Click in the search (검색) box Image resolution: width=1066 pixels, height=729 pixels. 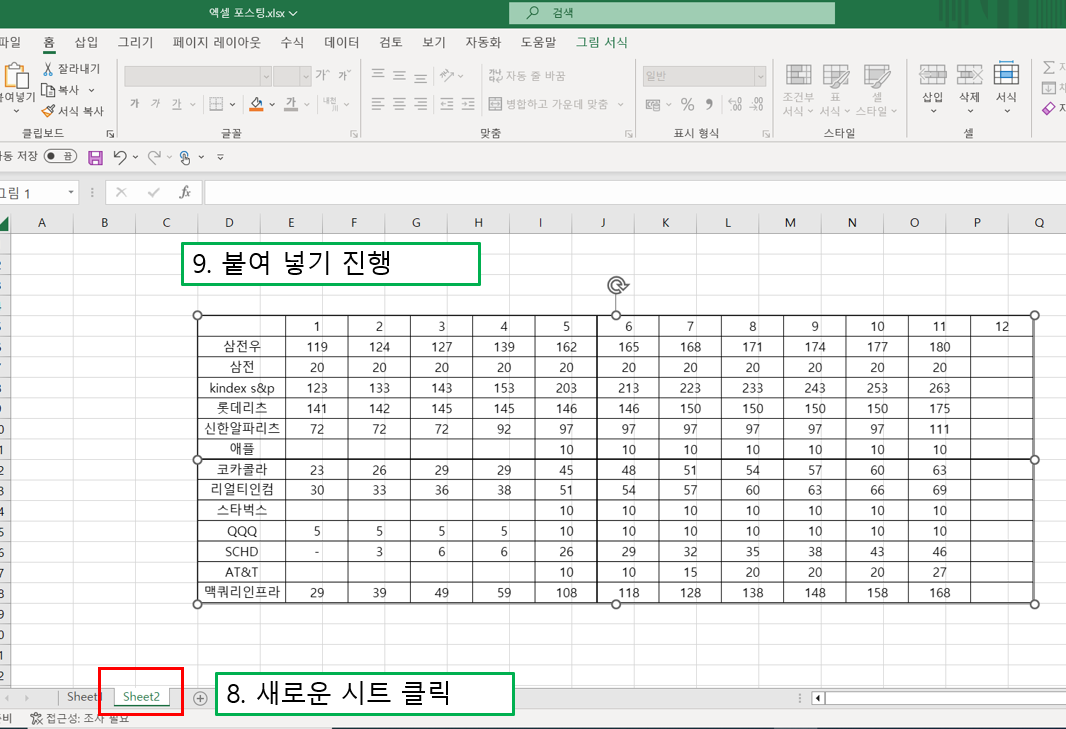672,12
